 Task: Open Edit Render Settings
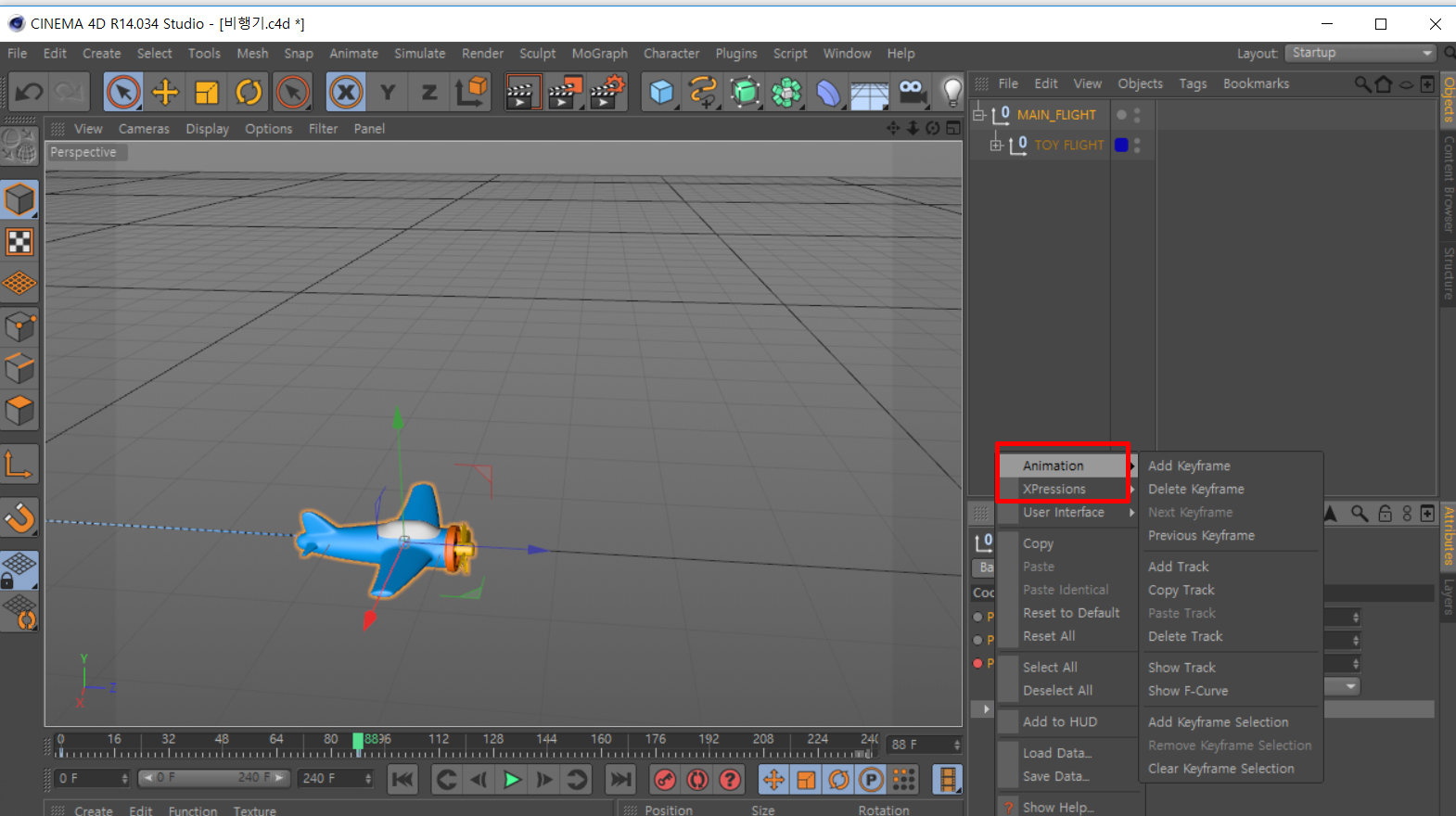(x=607, y=92)
